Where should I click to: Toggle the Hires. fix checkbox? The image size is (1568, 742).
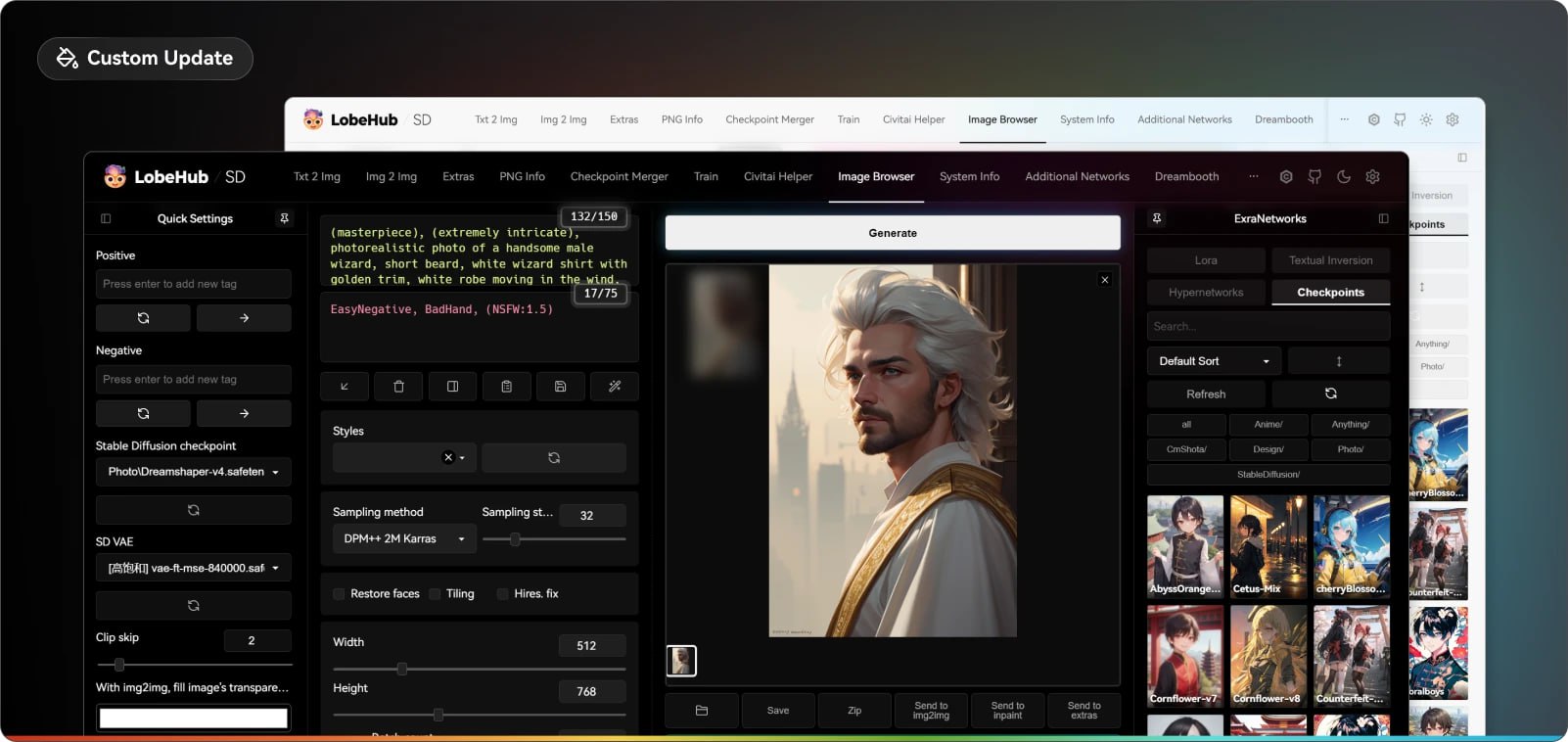click(x=503, y=594)
